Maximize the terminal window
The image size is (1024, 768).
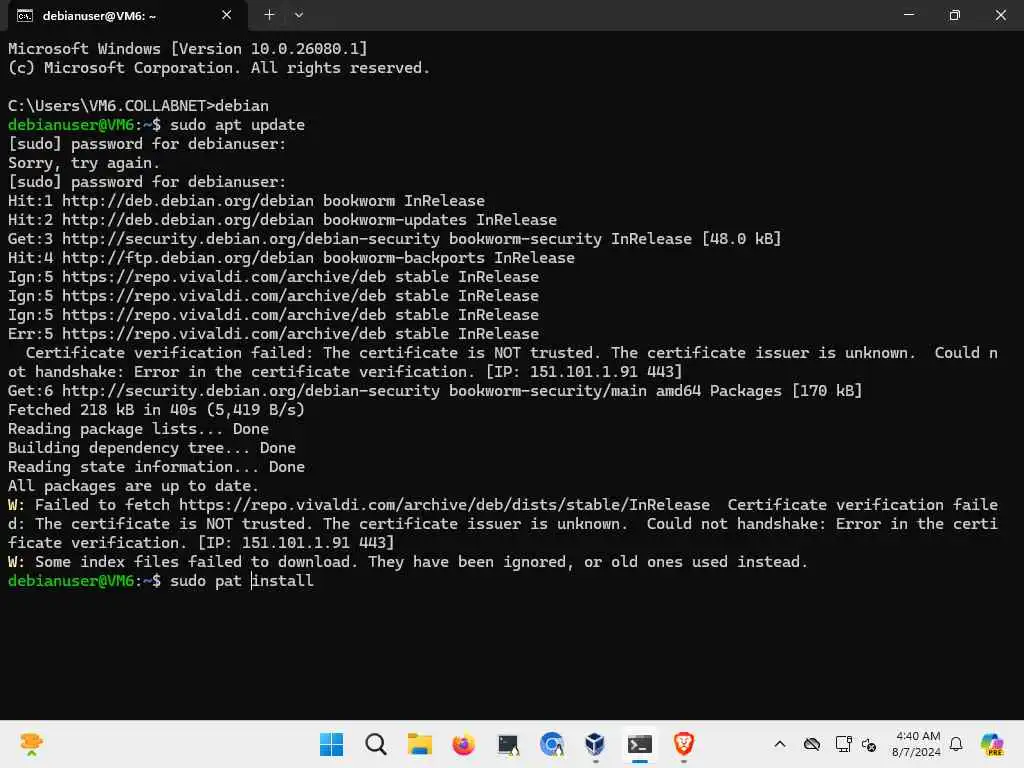click(x=954, y=15)
